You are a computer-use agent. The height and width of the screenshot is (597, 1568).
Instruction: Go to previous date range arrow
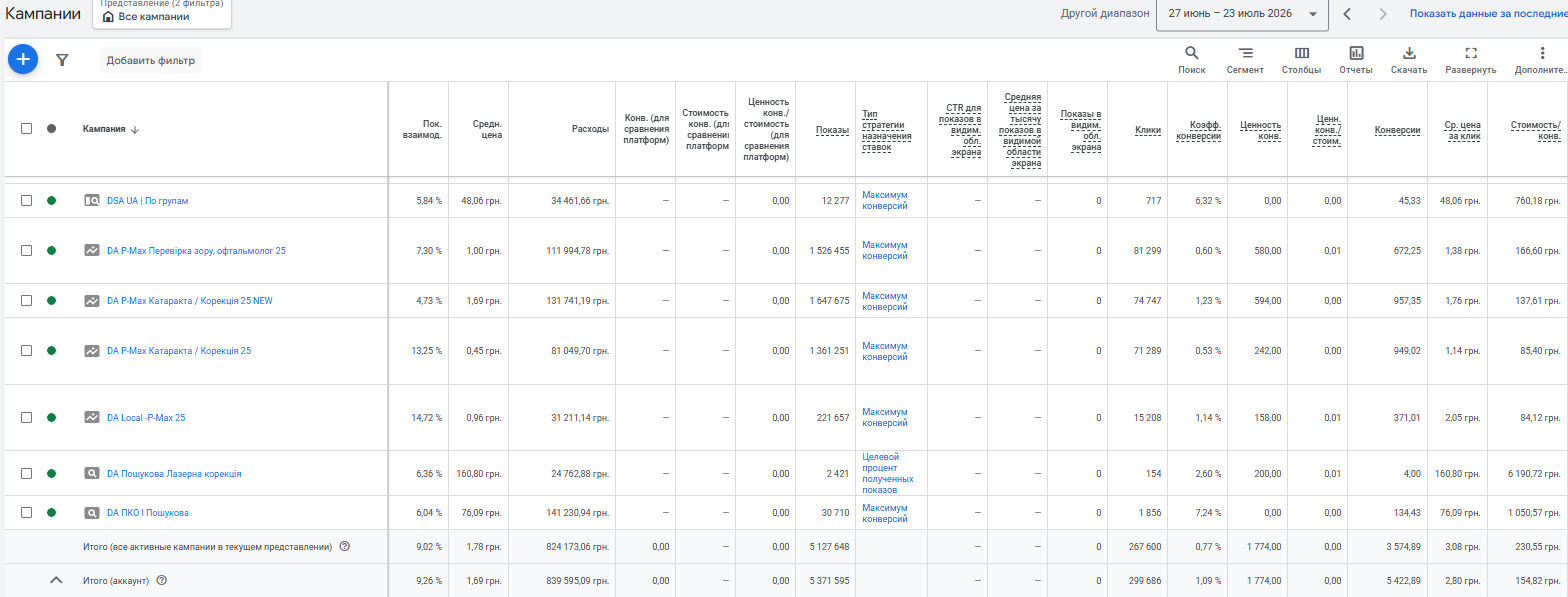[x=1347, y=14]
